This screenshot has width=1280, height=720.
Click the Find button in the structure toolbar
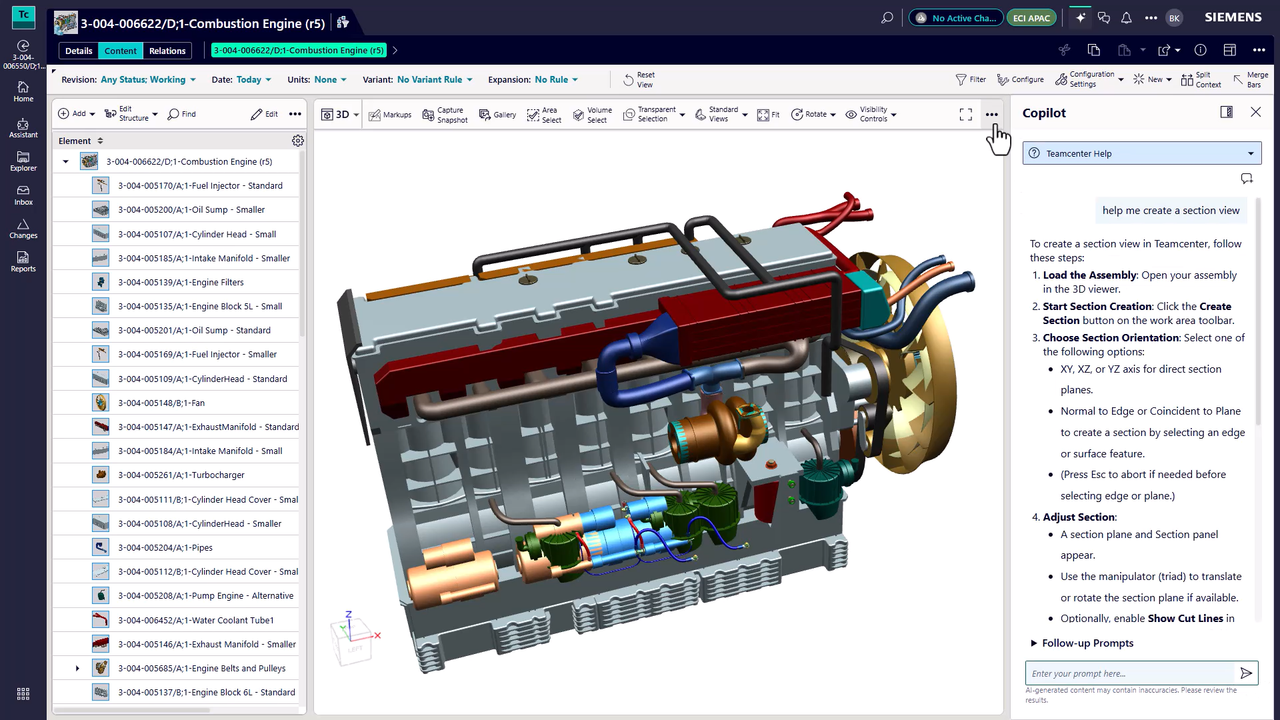[182, 115]
